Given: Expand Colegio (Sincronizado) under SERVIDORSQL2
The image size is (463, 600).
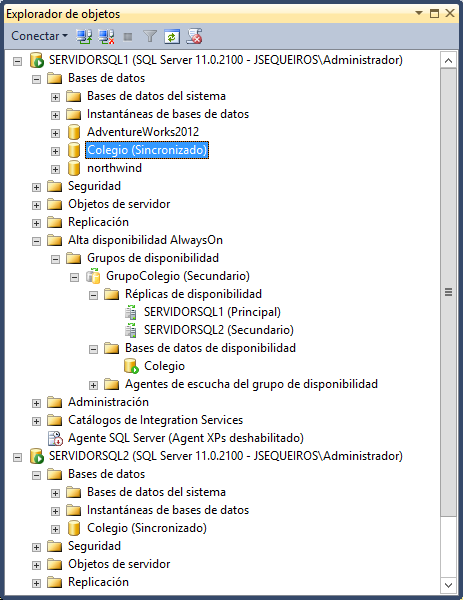Looking at the screenshot, I should coord(55,529).
